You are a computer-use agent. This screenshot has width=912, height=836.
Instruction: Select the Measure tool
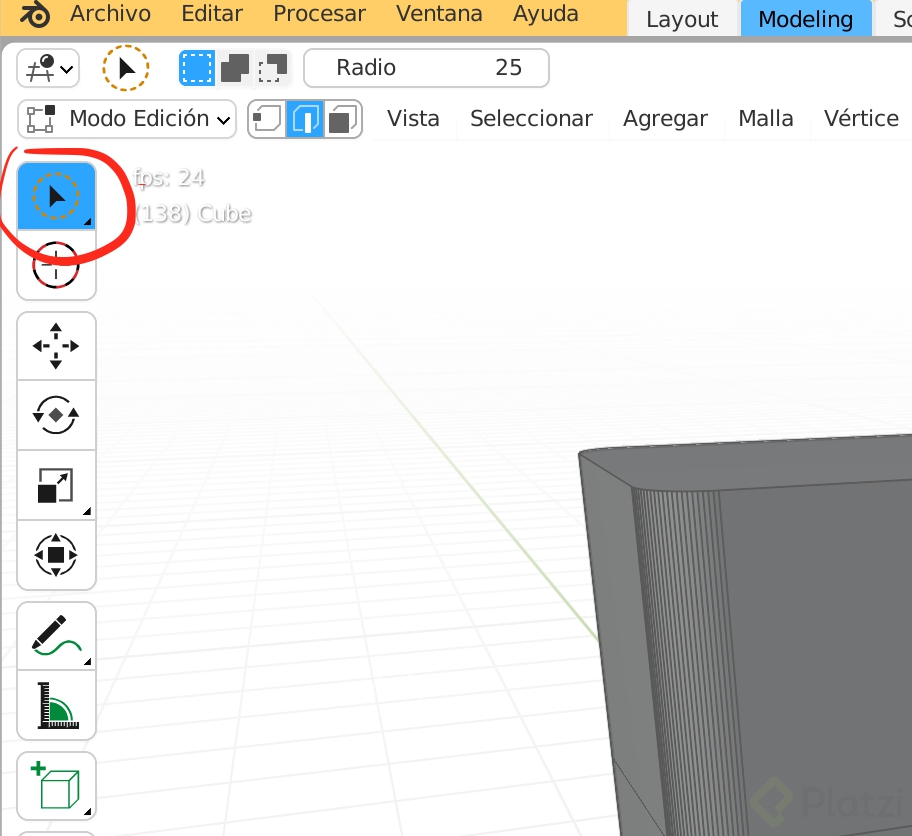[x=55, y=705]
